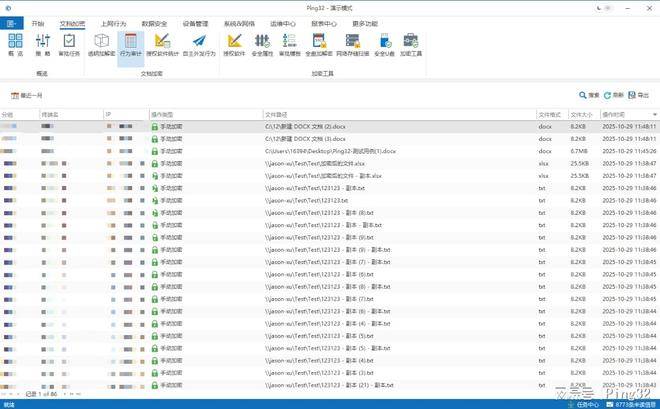Click the 搜索 search button
This screenshot has height=409, width=660.
click(x=590, y=95)
